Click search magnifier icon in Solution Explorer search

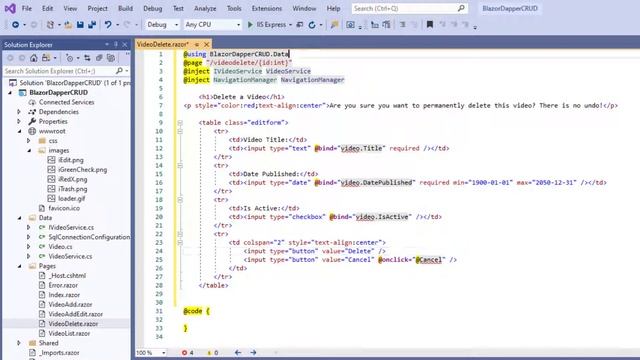pyautogui.click(x=119, y=71)
